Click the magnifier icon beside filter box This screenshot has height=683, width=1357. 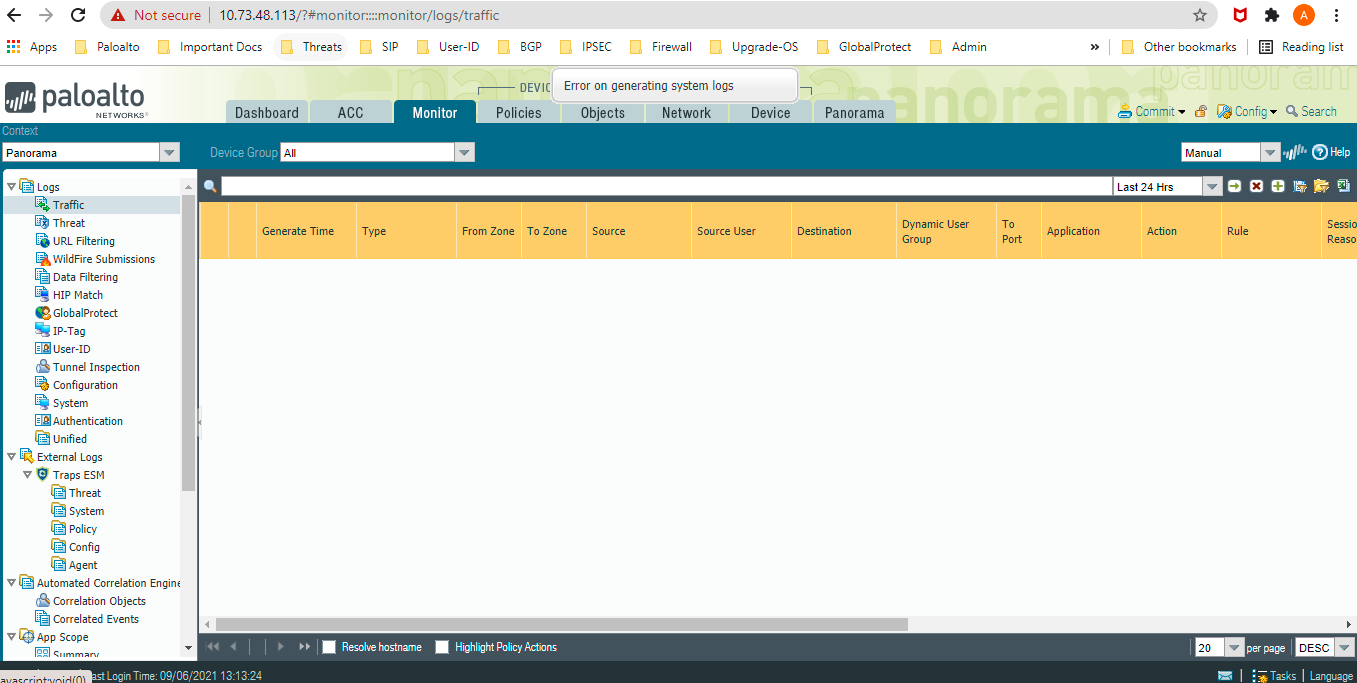click(210, 186)
